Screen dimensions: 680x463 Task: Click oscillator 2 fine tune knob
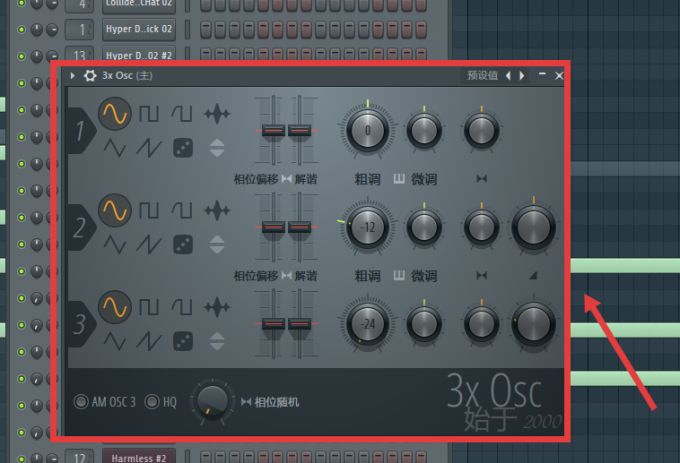(424, 227)
